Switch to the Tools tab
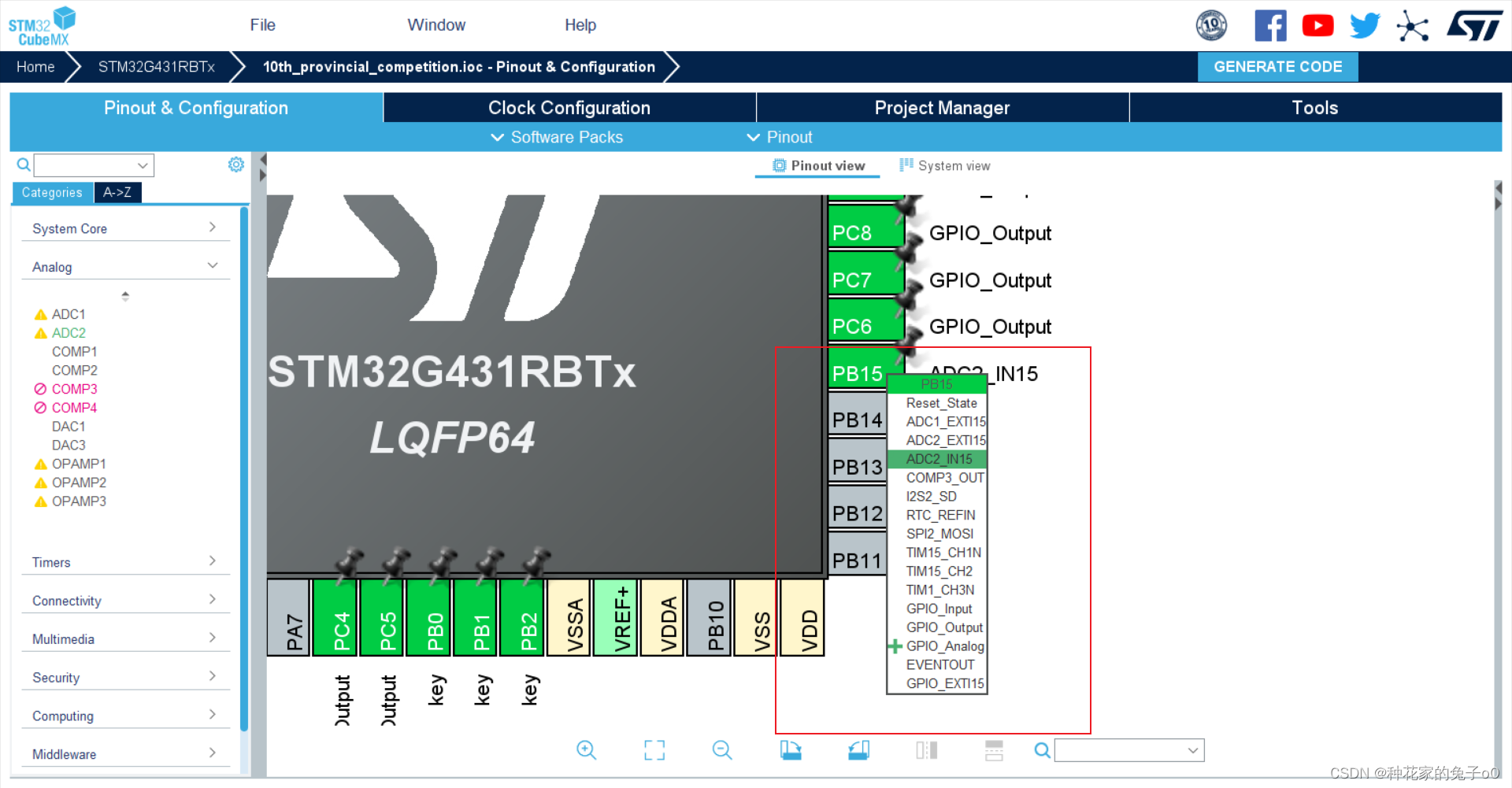Image resolution: width=1512 pixels, height=788 pixels. pos(1315,108)
